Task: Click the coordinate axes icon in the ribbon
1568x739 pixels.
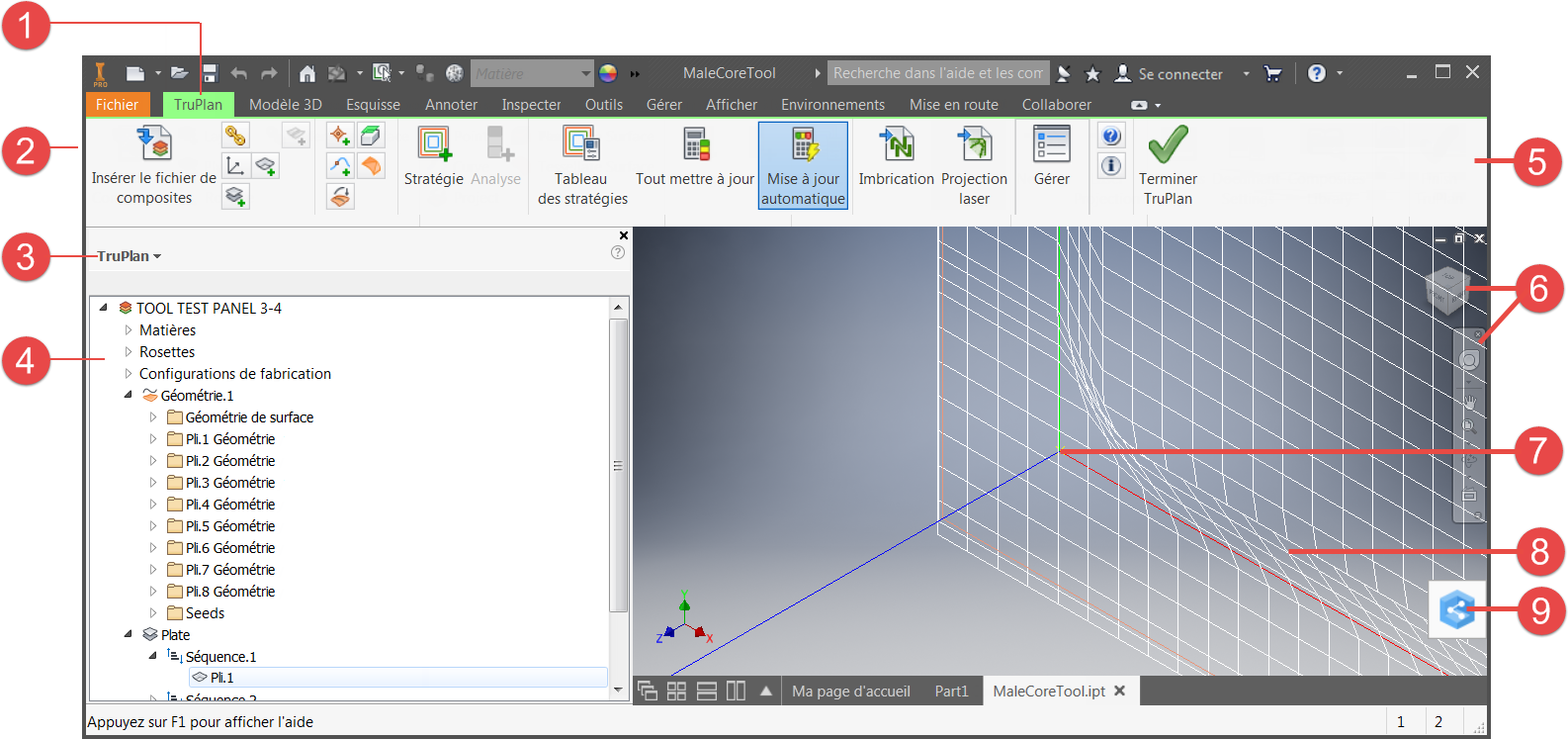Action: (x=235, y=165)
